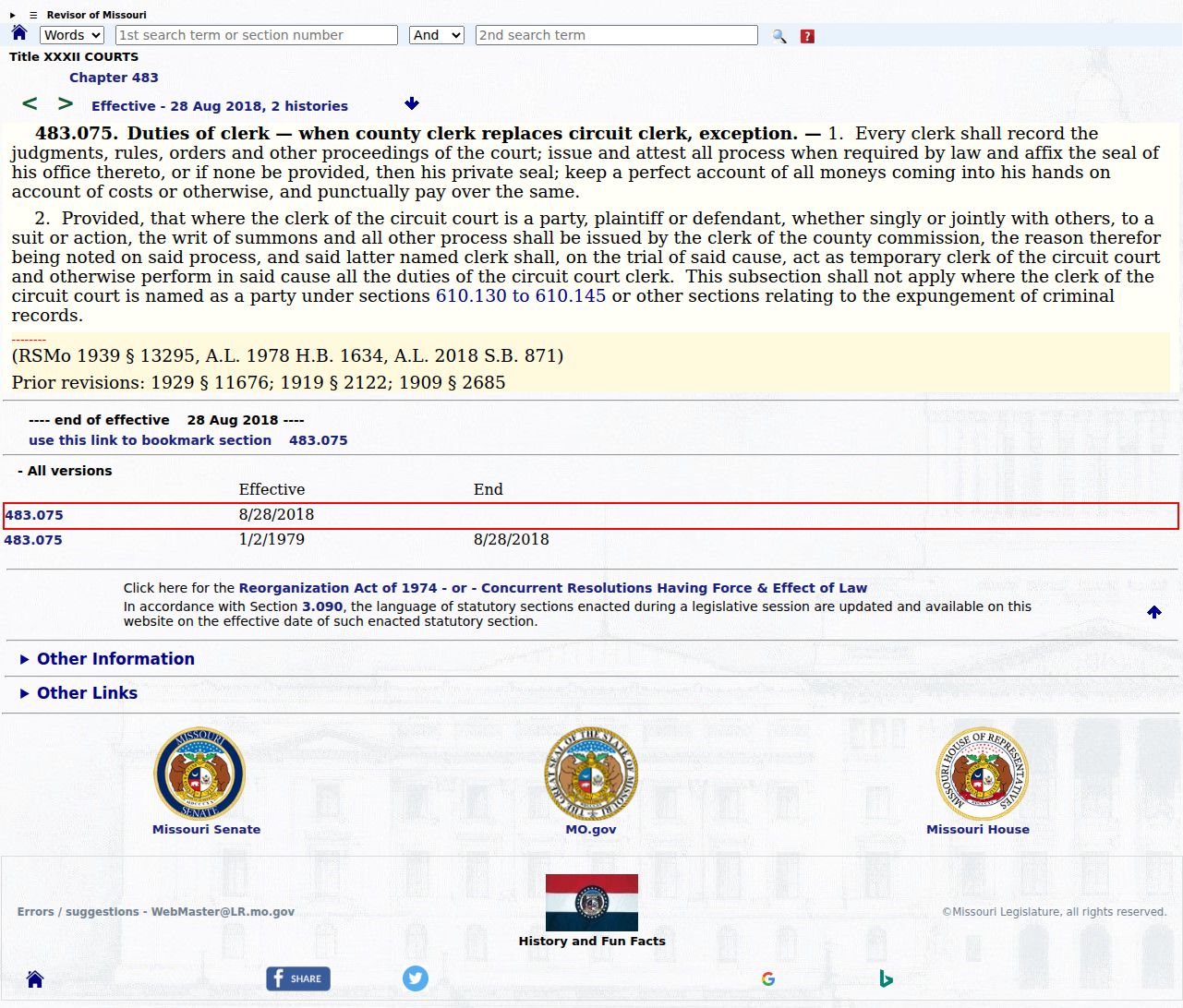Image resolution: width=1183 pixels, height=1008 pixels.
Task: Open the Words search type dropdown
Action: click(x=72, y=35)
